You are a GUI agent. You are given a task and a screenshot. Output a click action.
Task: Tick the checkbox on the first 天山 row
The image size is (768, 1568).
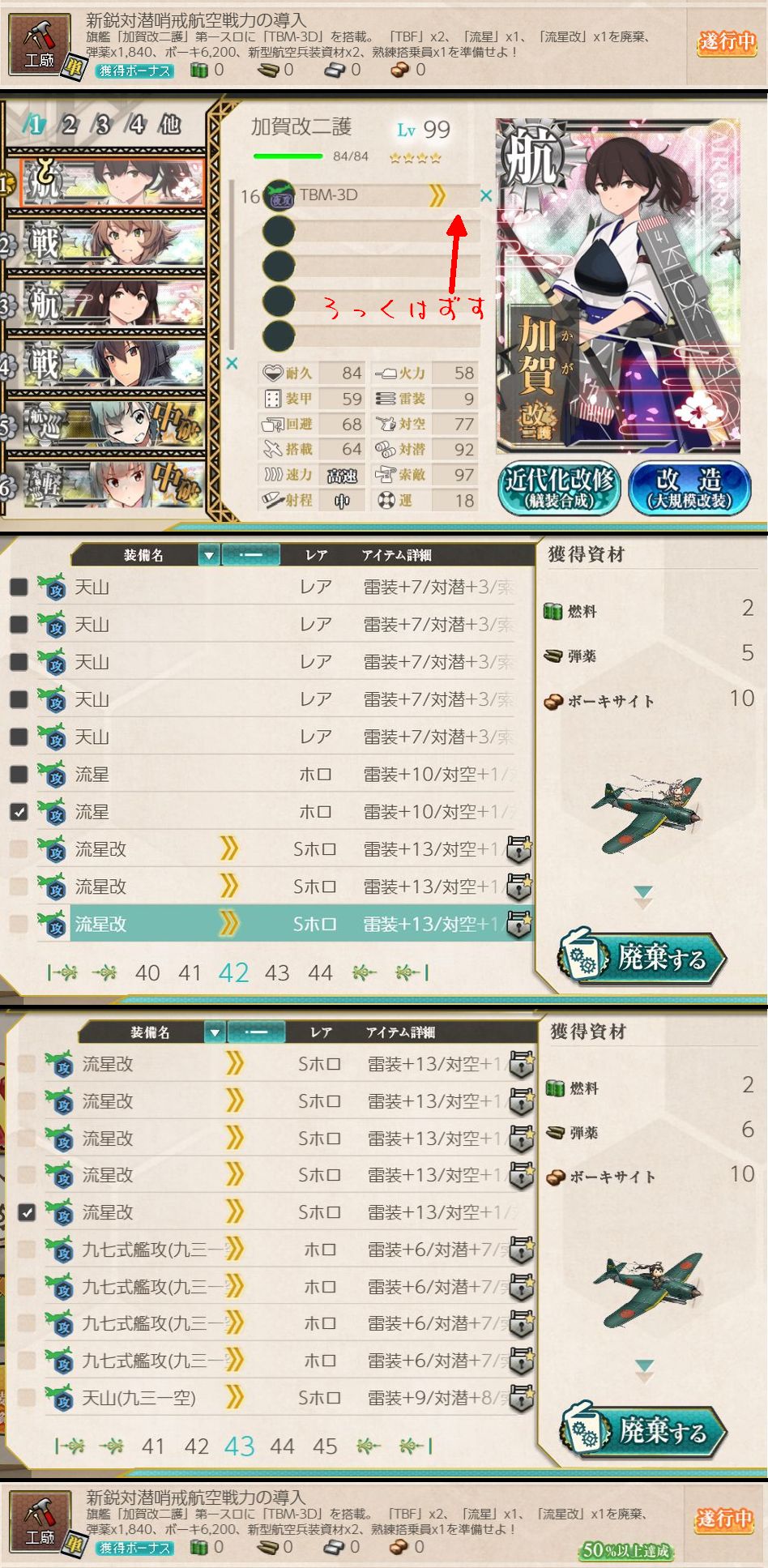(x=19, y=587)
